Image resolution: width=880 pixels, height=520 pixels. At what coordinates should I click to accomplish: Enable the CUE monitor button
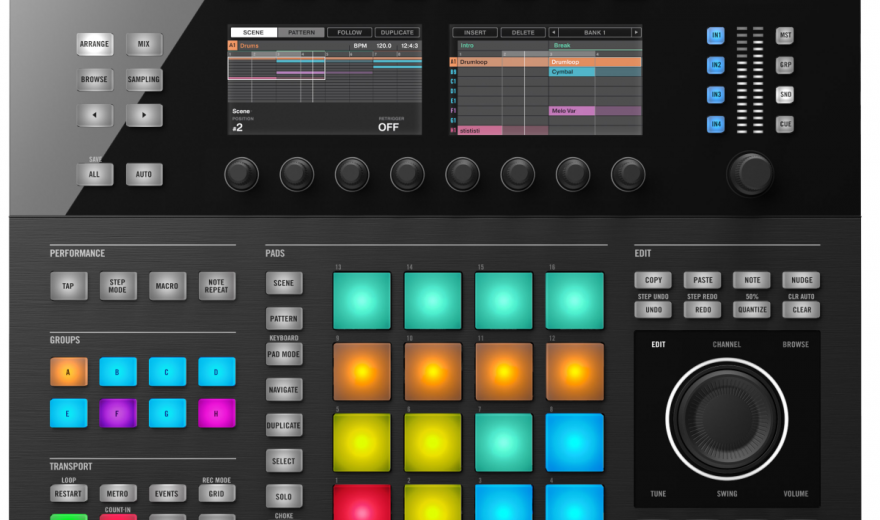pos(785,125)
